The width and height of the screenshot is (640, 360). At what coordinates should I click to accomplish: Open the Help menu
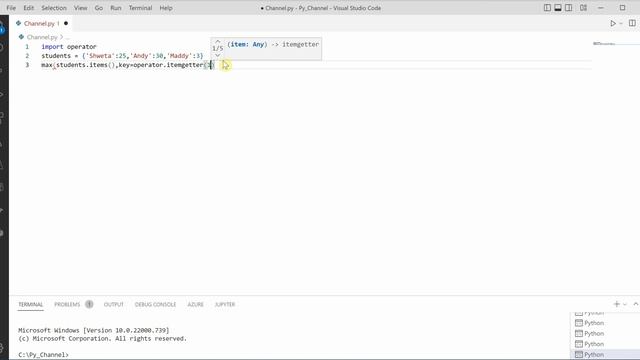(166, 8)
